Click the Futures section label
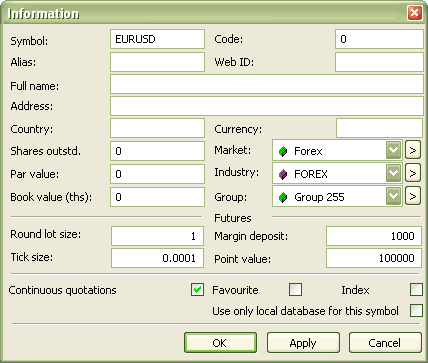This screenshot has width=428, height=363. tap(233, 218)
